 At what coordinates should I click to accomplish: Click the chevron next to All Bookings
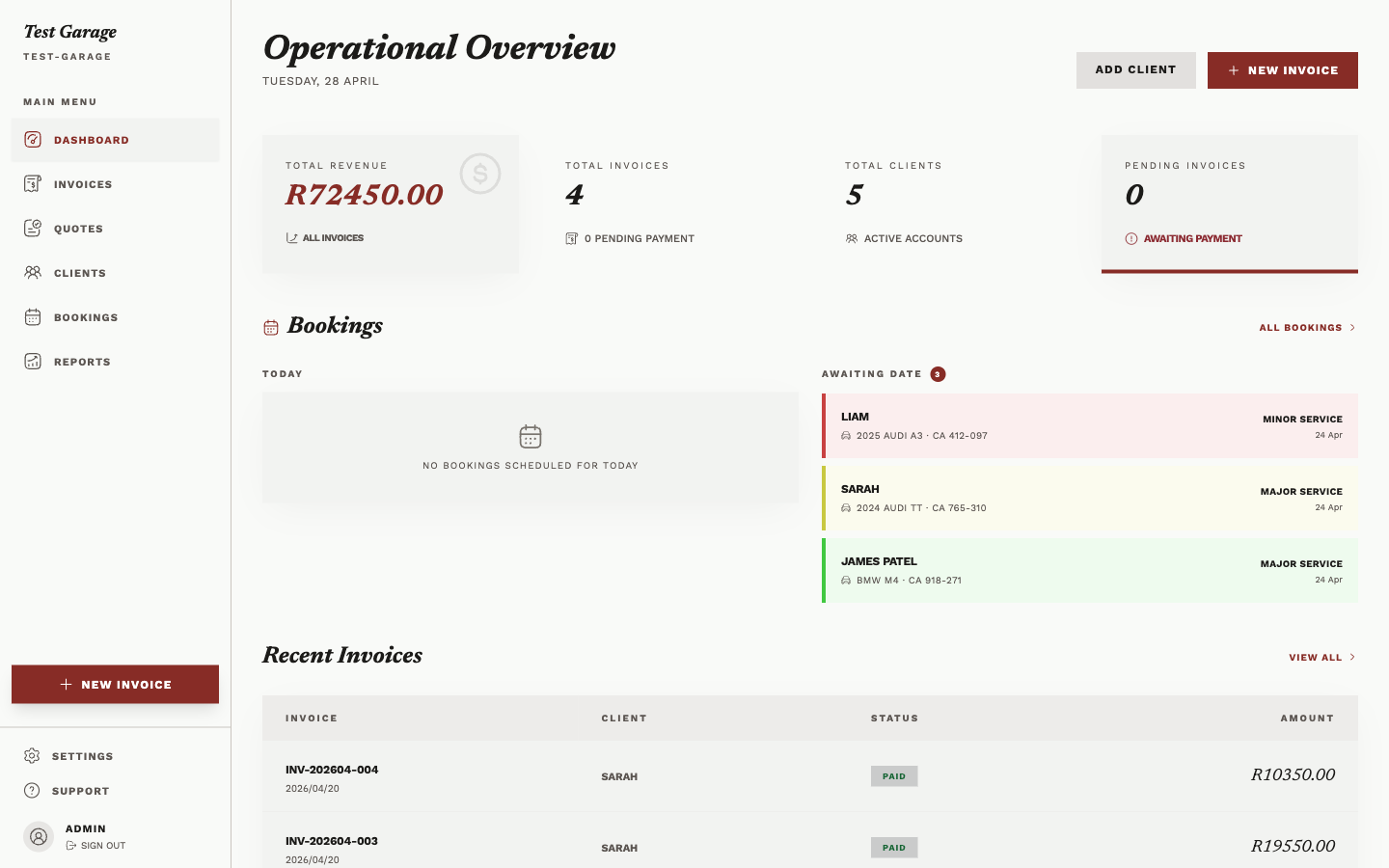point(1352,328)
